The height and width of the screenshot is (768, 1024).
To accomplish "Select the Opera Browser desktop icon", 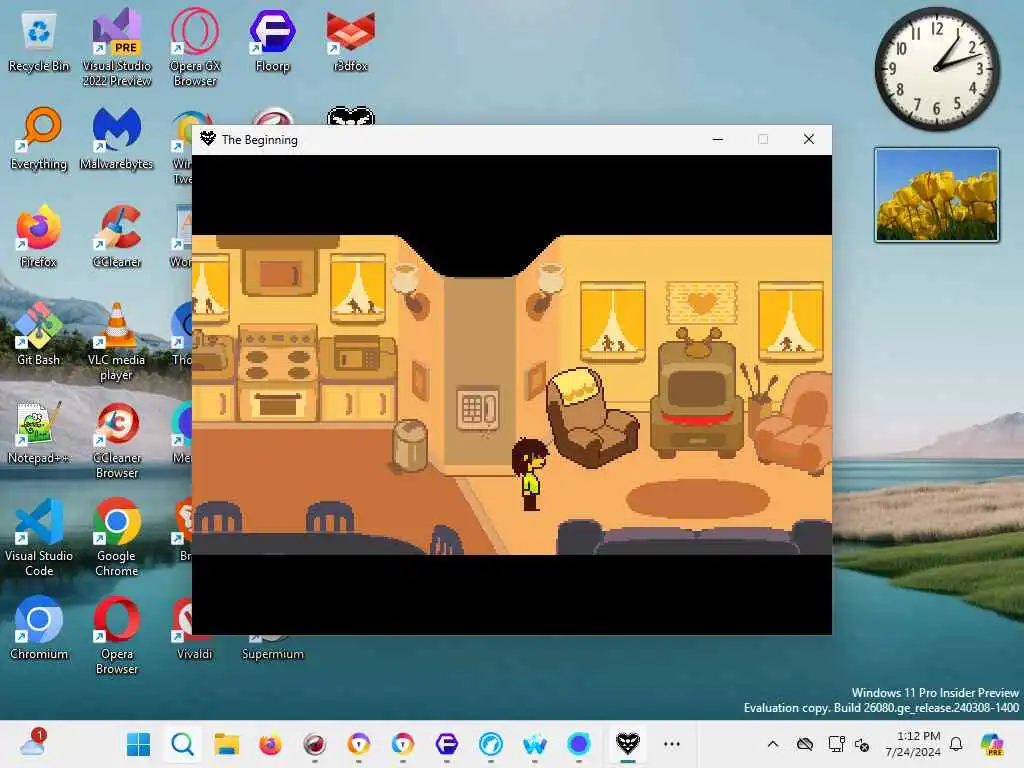I will click(x=116, y=636).
